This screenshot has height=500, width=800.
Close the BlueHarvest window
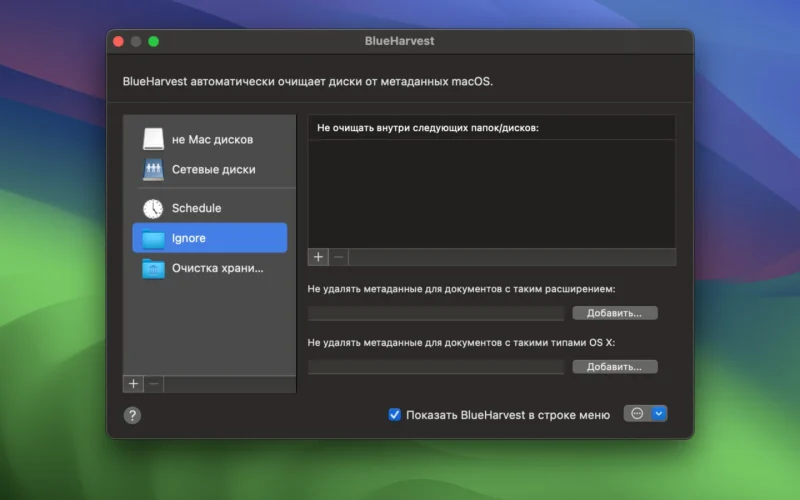click(118, 41)
